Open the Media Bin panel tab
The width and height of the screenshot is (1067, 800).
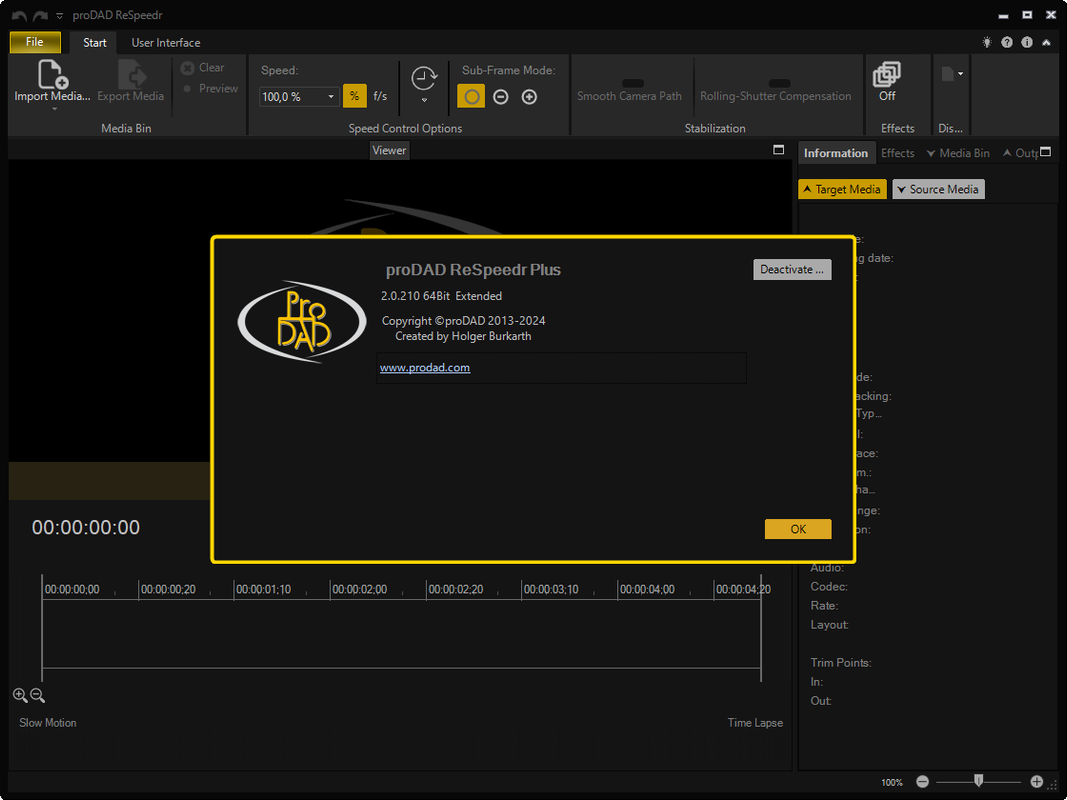coord(958,153)
